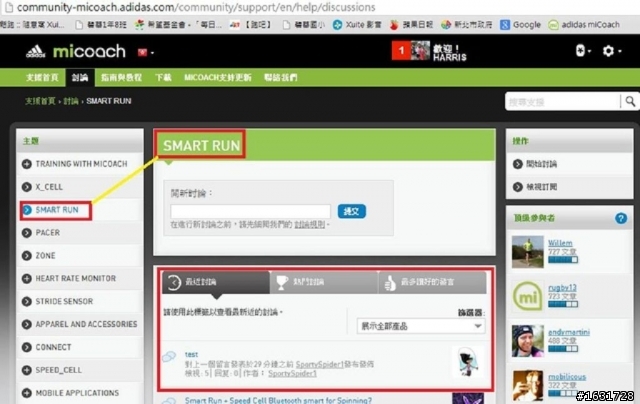The width and height of the screenshot is (640, 404).
Task: Open Willem's profile link
Action: pyautogui.click(x=560, y=243)
